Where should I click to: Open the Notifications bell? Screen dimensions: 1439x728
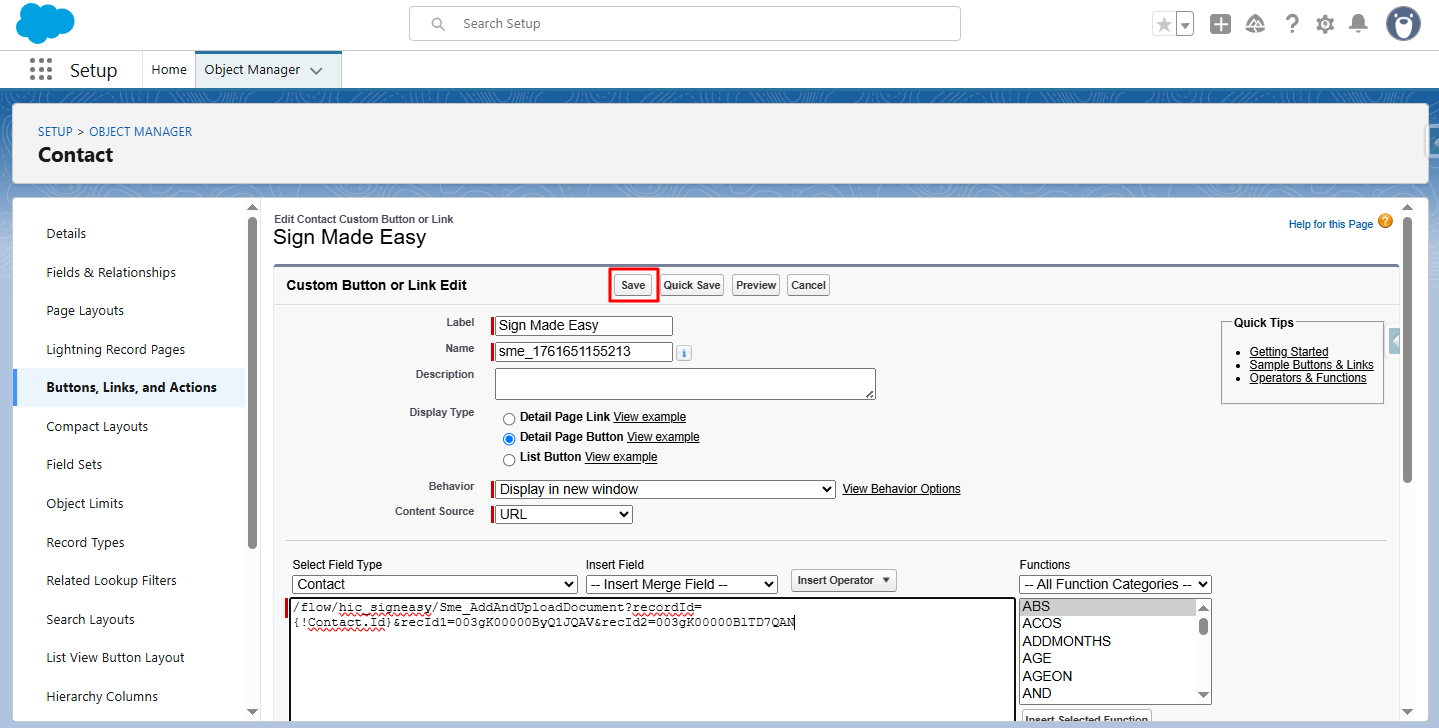[x=1358, y=24]
